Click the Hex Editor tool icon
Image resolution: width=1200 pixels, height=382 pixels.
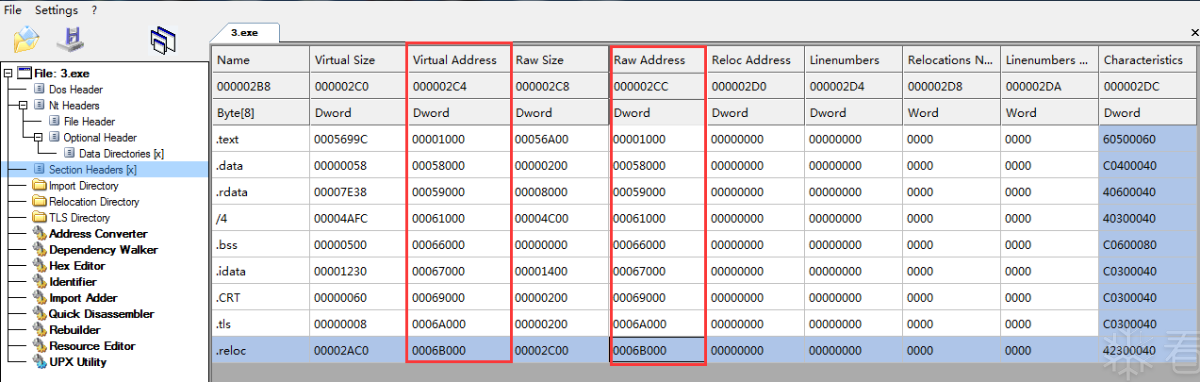pyautogui.click(x=39, y=265)
